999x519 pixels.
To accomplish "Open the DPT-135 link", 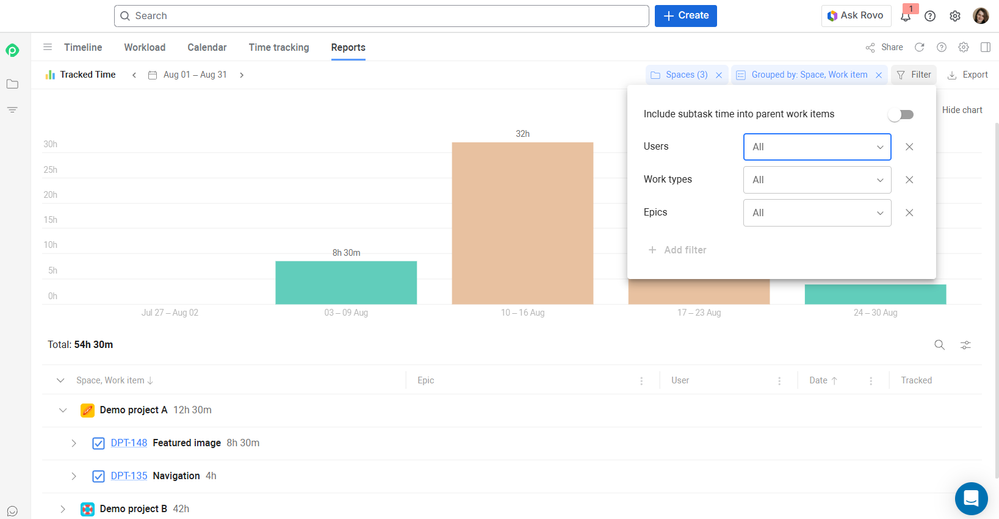I will [129, 476].
